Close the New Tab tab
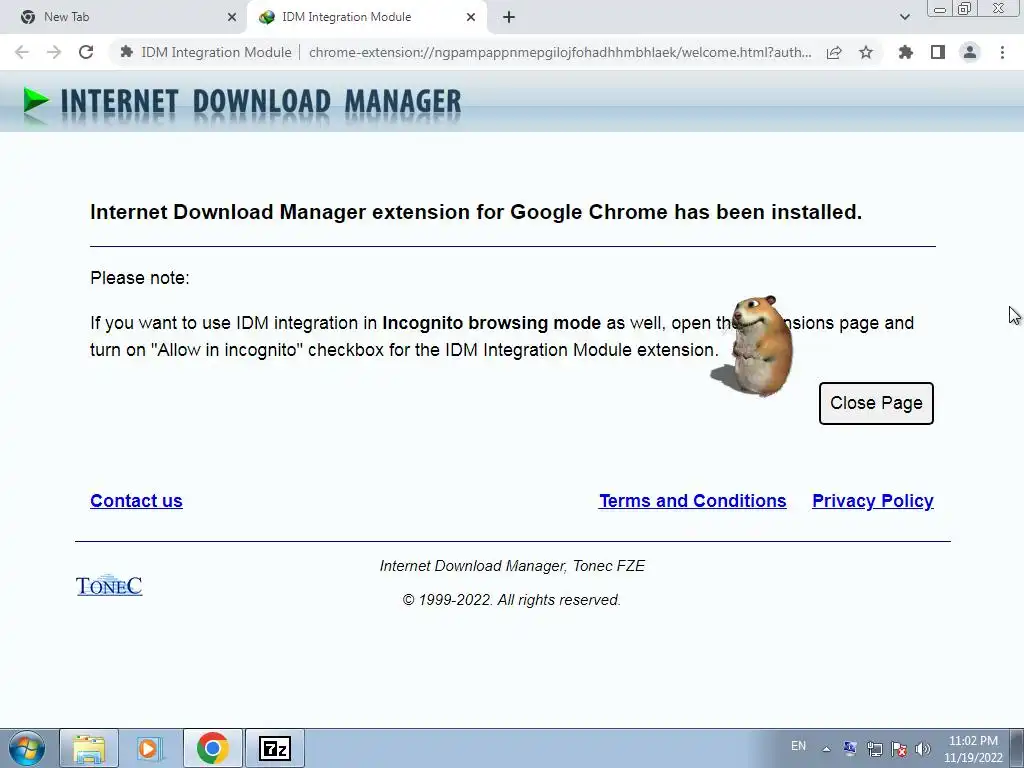The width and height of the screenshot is (1024, 768). [x=232, y=17]
